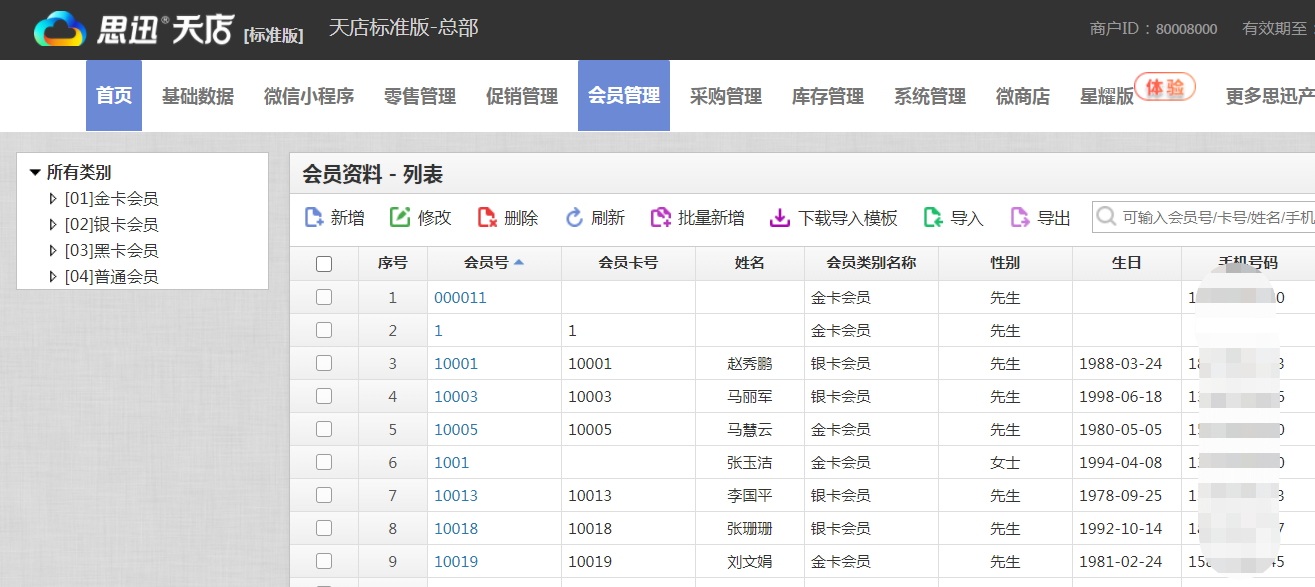The image size is (1315, 587).
Task: Open member number link 10019
Action: [x=456, y=561]
